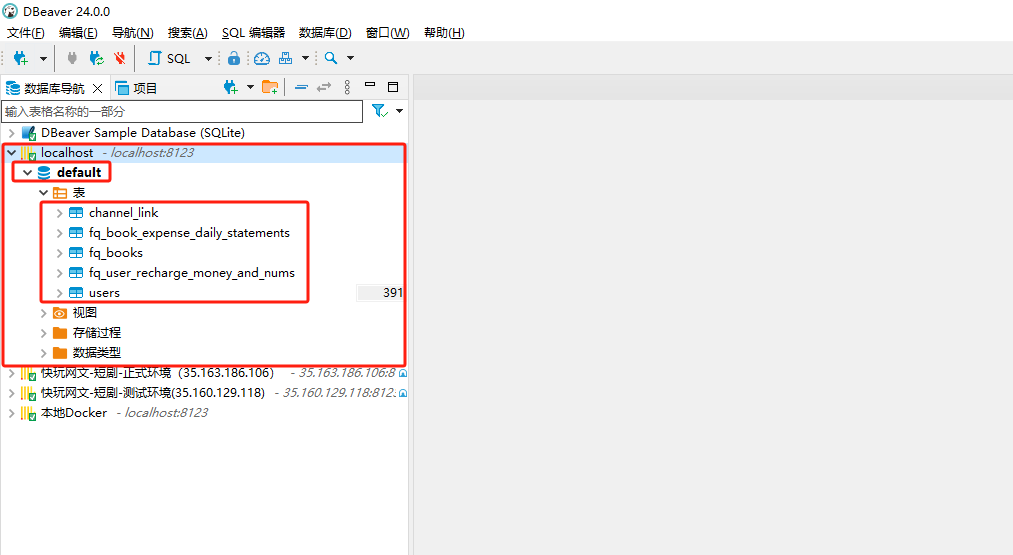
Task: Select the channel_link table
Action: point(123,213)
